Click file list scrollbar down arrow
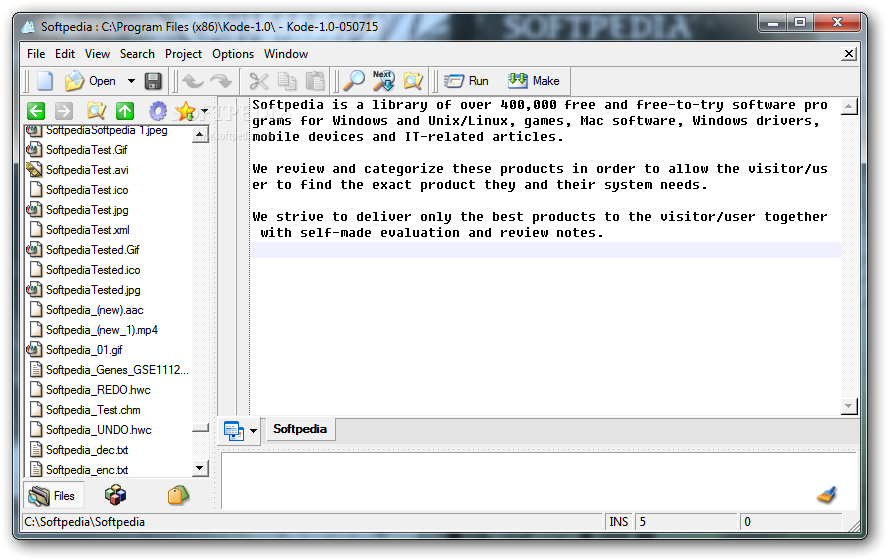This screenshot has height=560, width=888. click(199, 468)
